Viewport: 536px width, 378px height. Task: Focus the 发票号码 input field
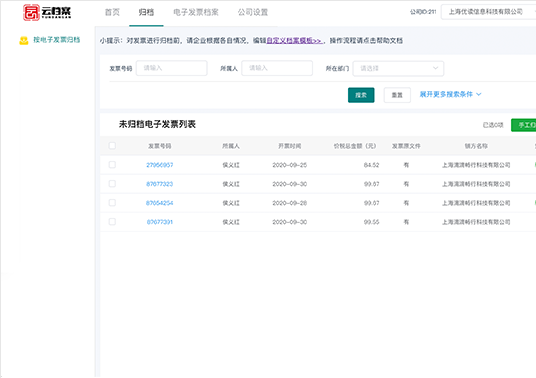pyautogui.click(x=172, y=68)
